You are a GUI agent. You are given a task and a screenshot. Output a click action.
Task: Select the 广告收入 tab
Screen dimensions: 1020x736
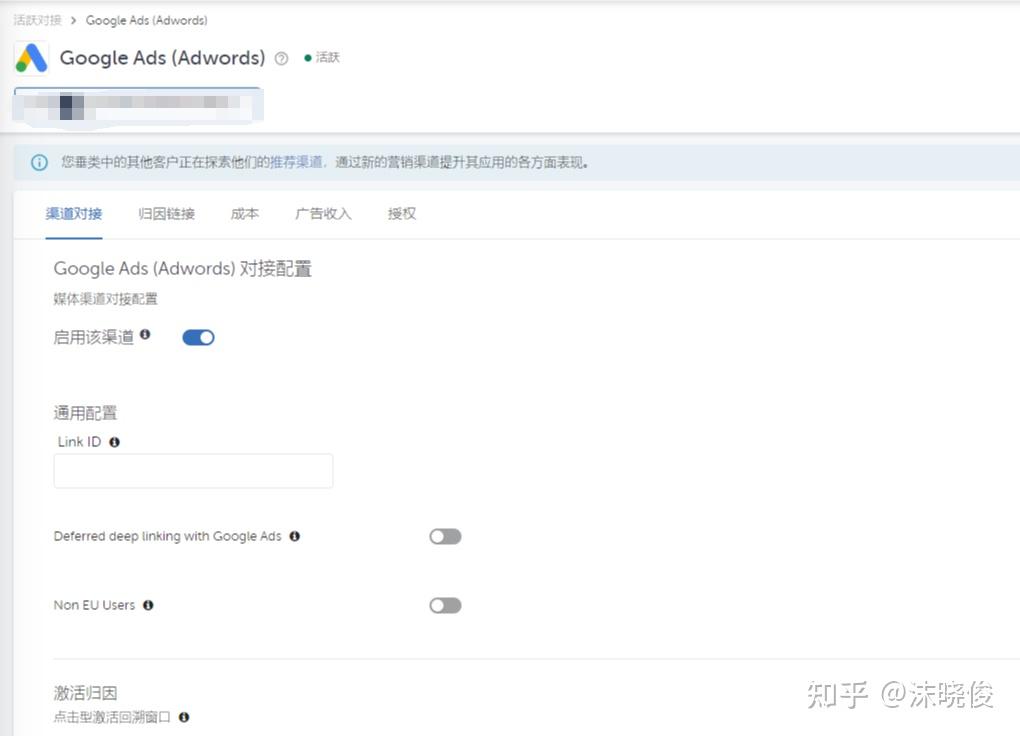(323, 213)
